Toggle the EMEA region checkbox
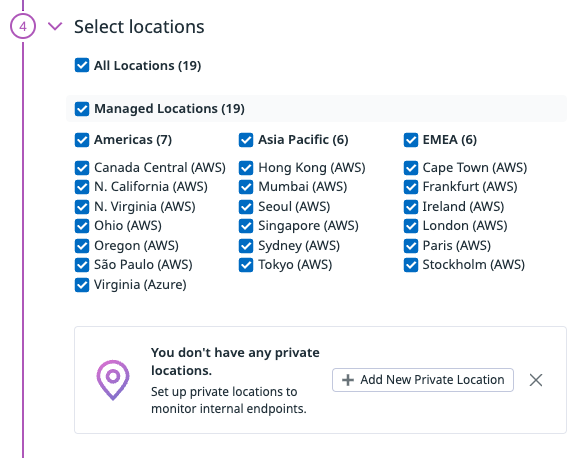 tap(411, 140)
